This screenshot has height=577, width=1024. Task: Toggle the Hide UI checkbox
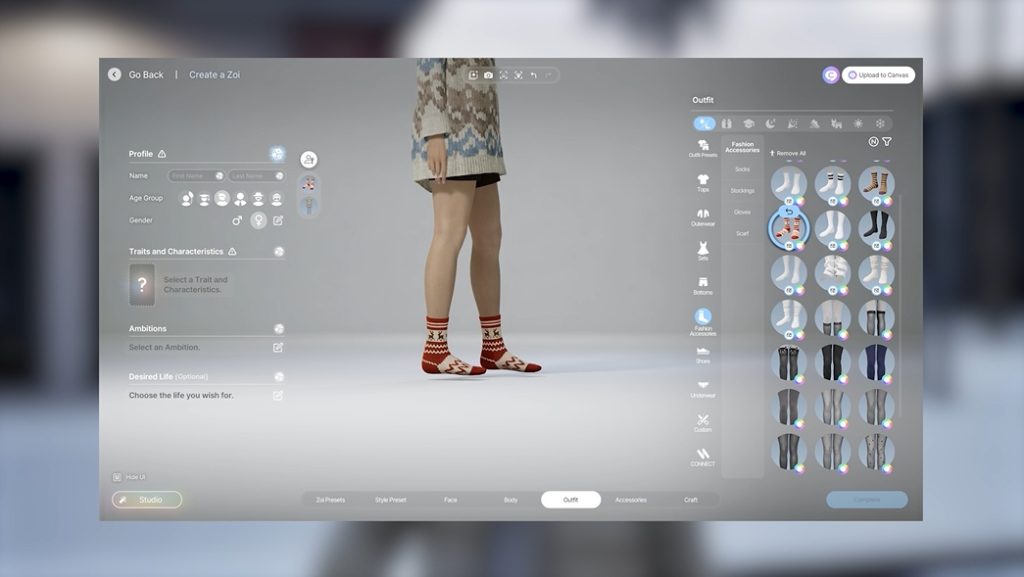pyautogui.click(x=117, y=477)
